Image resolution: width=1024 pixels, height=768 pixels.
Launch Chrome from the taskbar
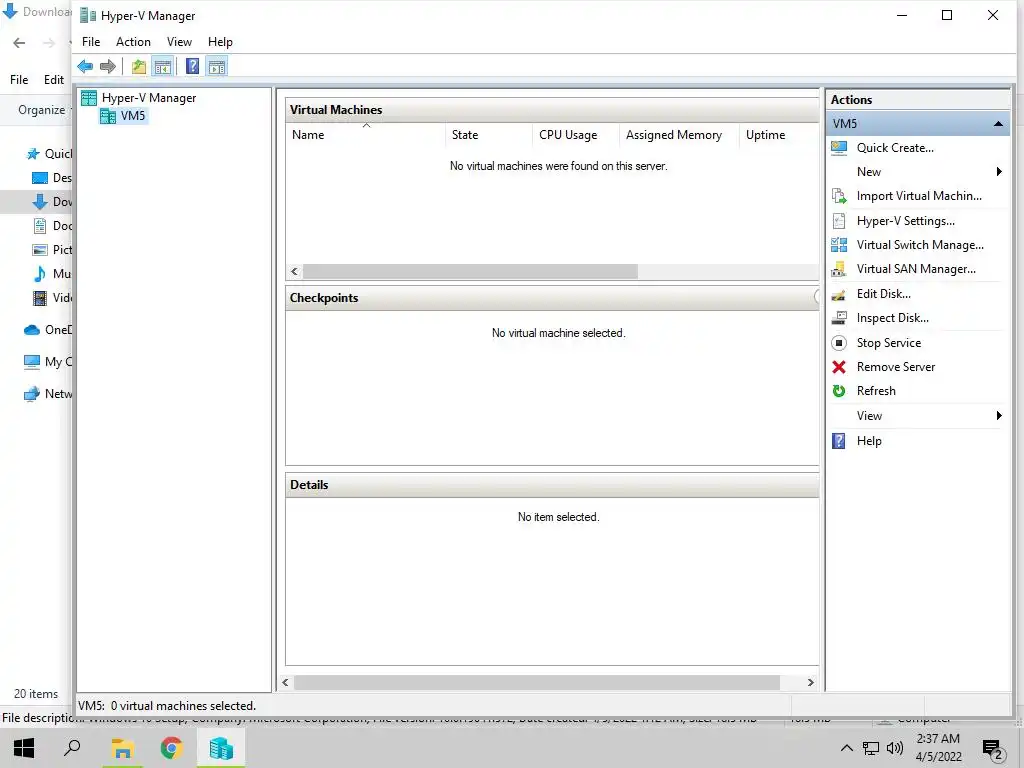click(172, 748)
